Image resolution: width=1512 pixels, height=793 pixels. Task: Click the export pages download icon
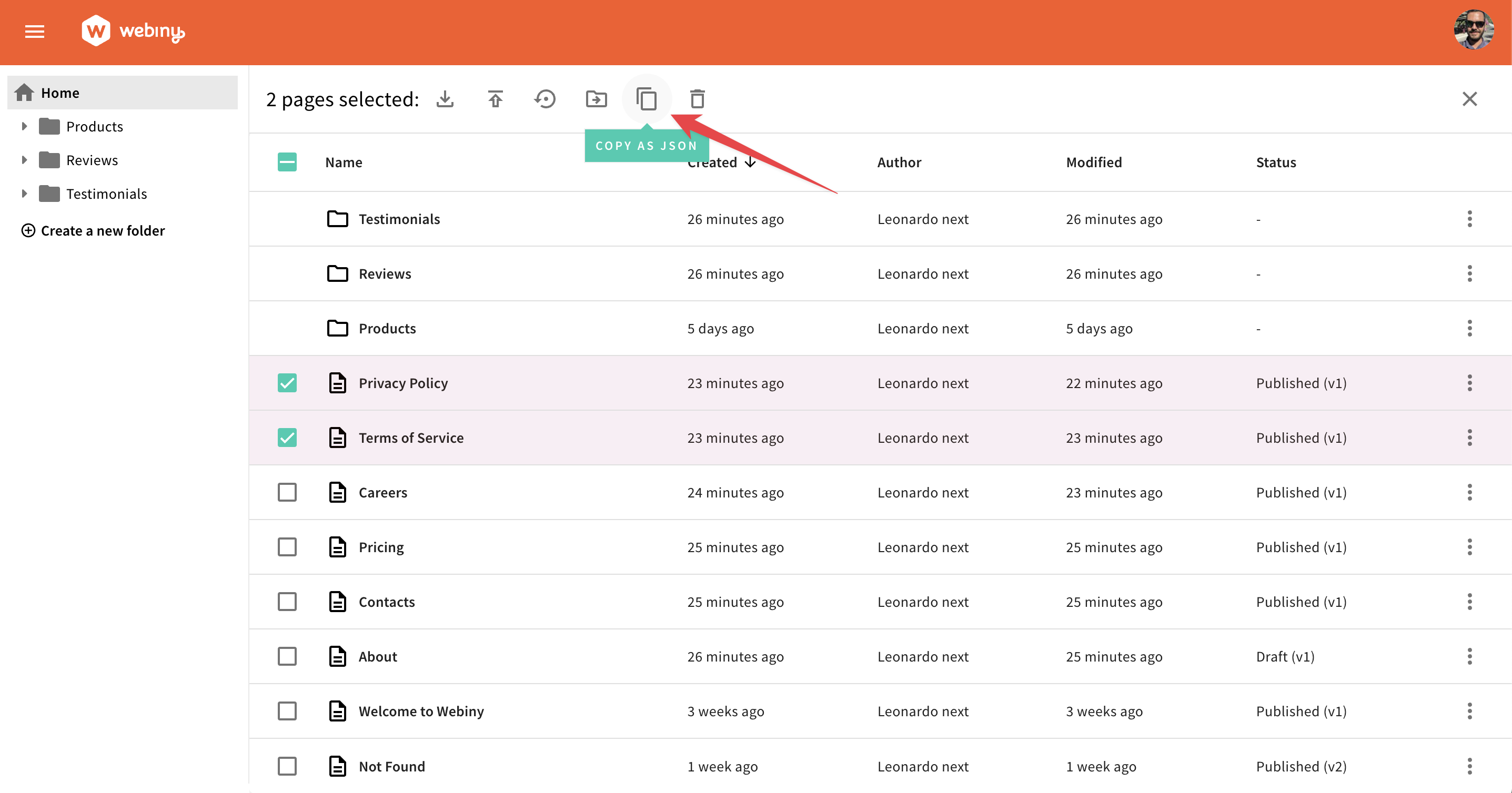click(x=445, y=99)
